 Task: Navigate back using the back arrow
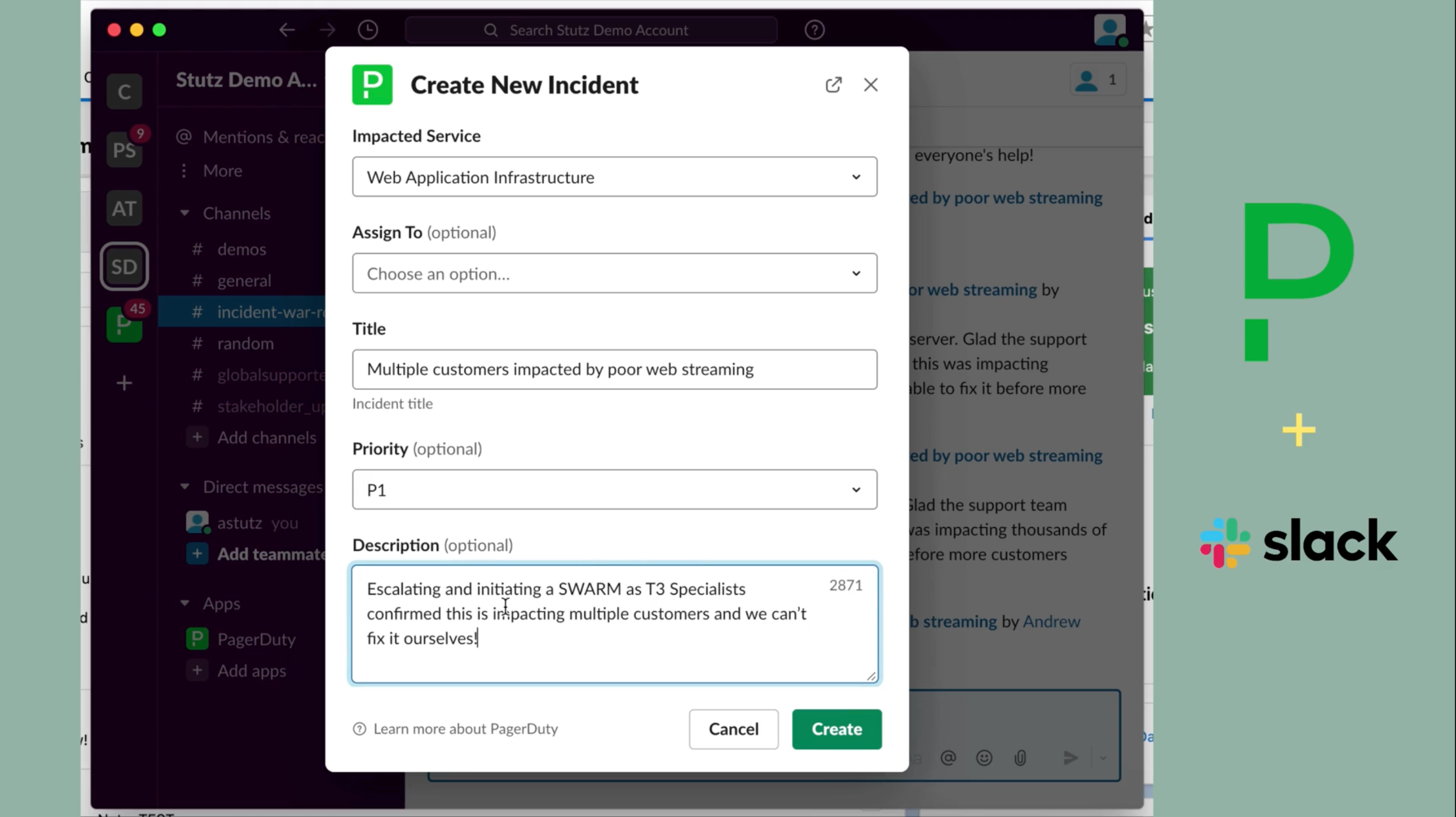point(287,30)
